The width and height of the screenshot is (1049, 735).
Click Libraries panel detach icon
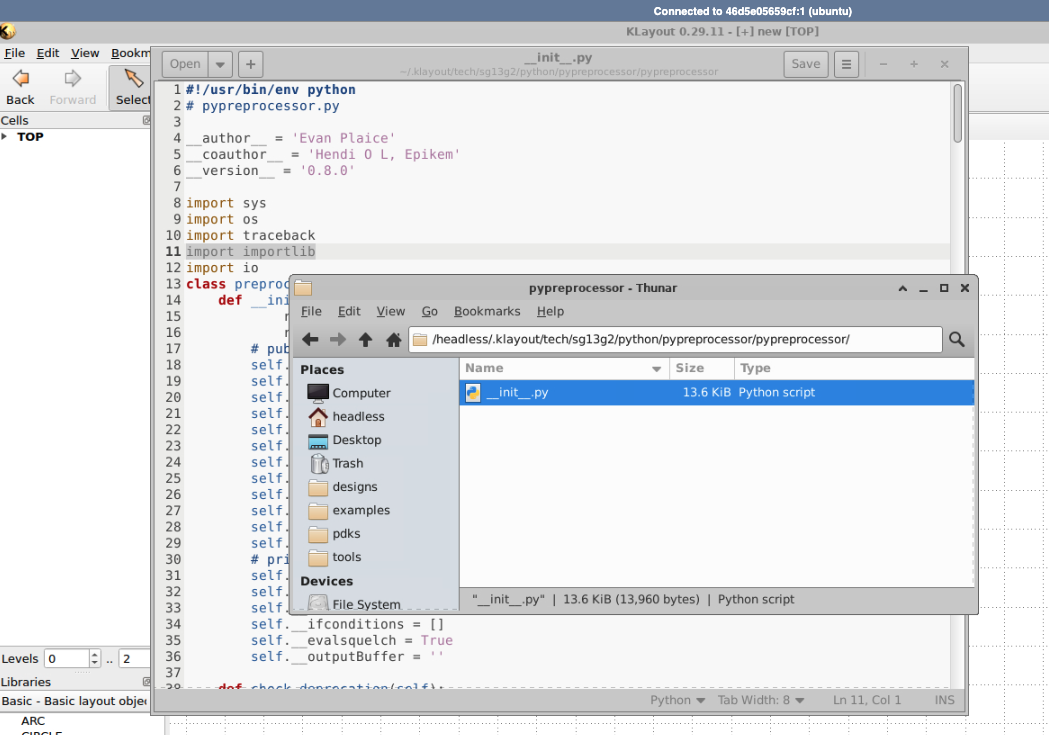click(146, 681)
